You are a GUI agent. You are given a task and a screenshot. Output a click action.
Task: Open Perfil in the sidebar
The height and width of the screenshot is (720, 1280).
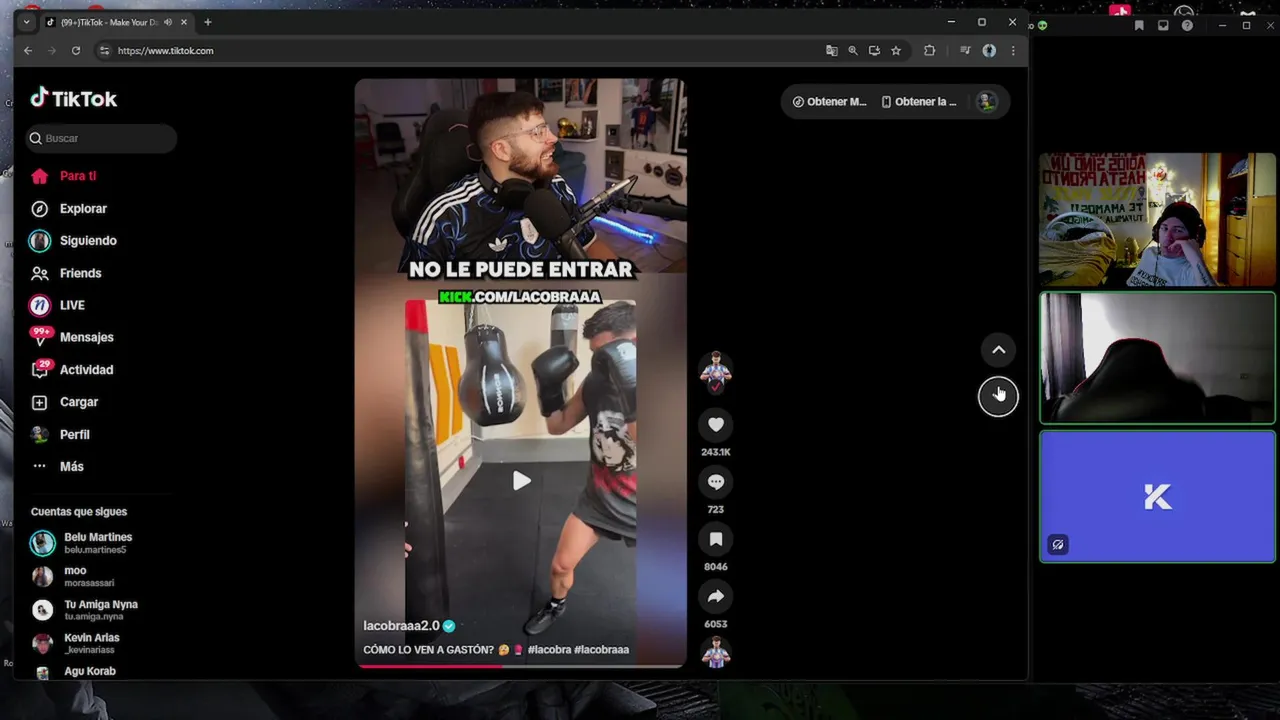coord(74,435)
